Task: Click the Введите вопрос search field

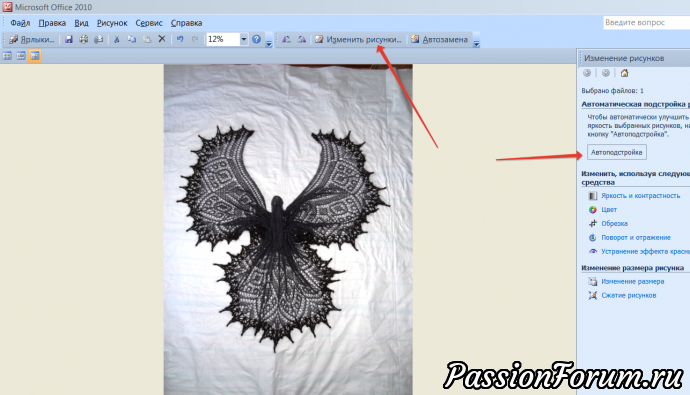Action: pos(646,22)
